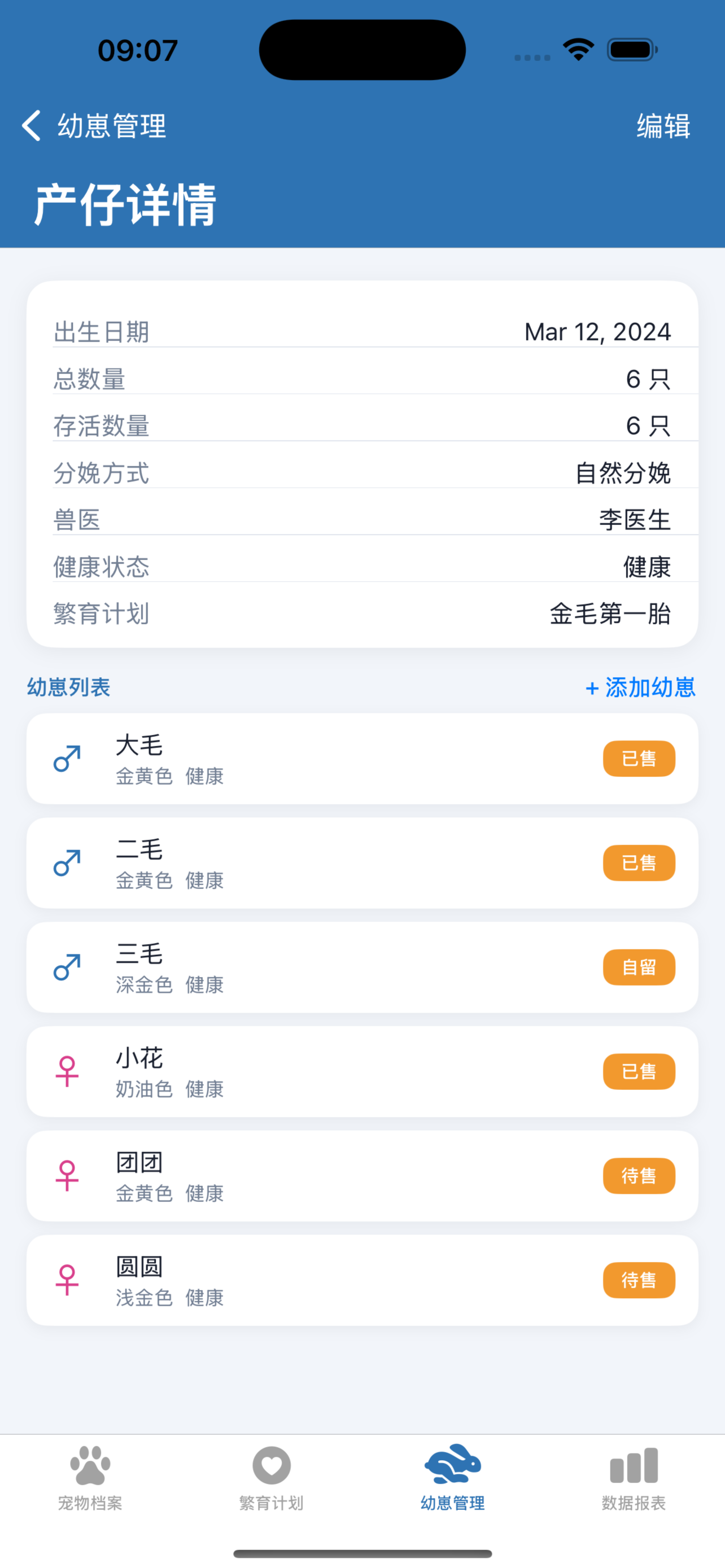Tap the 自留 badge on 三毛
Screen dimensions: 725x1568
[639, 967]
